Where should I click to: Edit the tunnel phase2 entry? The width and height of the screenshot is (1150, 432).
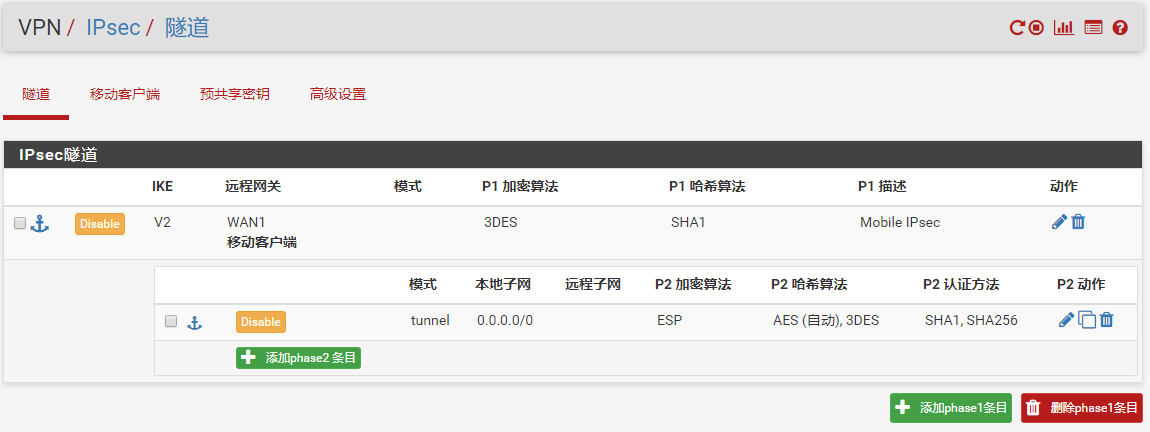click(x=1067, y=321)
